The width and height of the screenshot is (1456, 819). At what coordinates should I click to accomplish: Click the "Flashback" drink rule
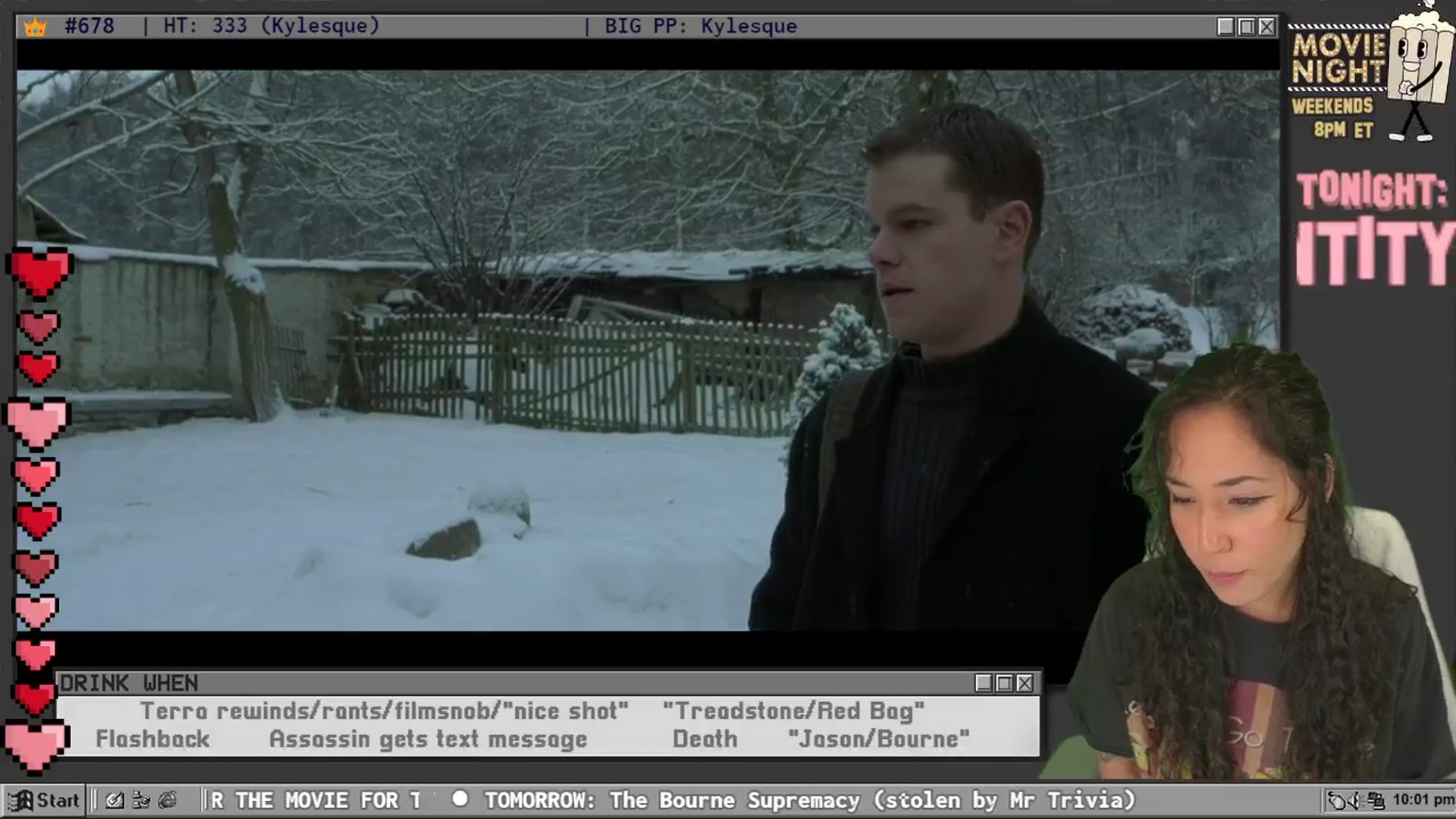(152, 739)
